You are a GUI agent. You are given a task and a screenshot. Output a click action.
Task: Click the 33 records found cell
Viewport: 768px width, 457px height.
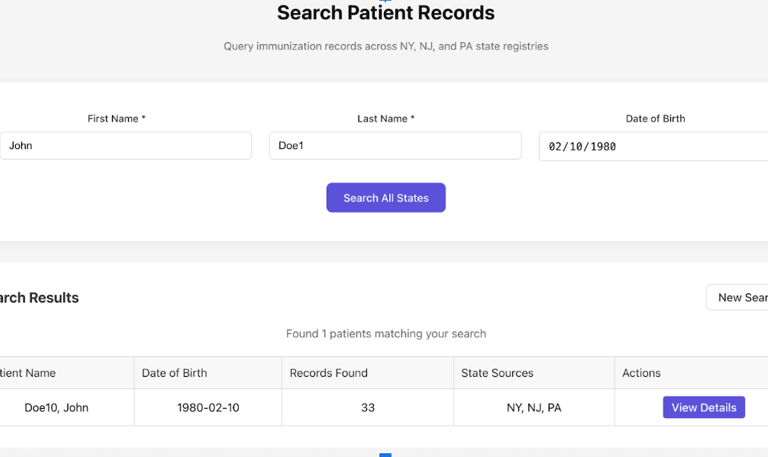367,408
